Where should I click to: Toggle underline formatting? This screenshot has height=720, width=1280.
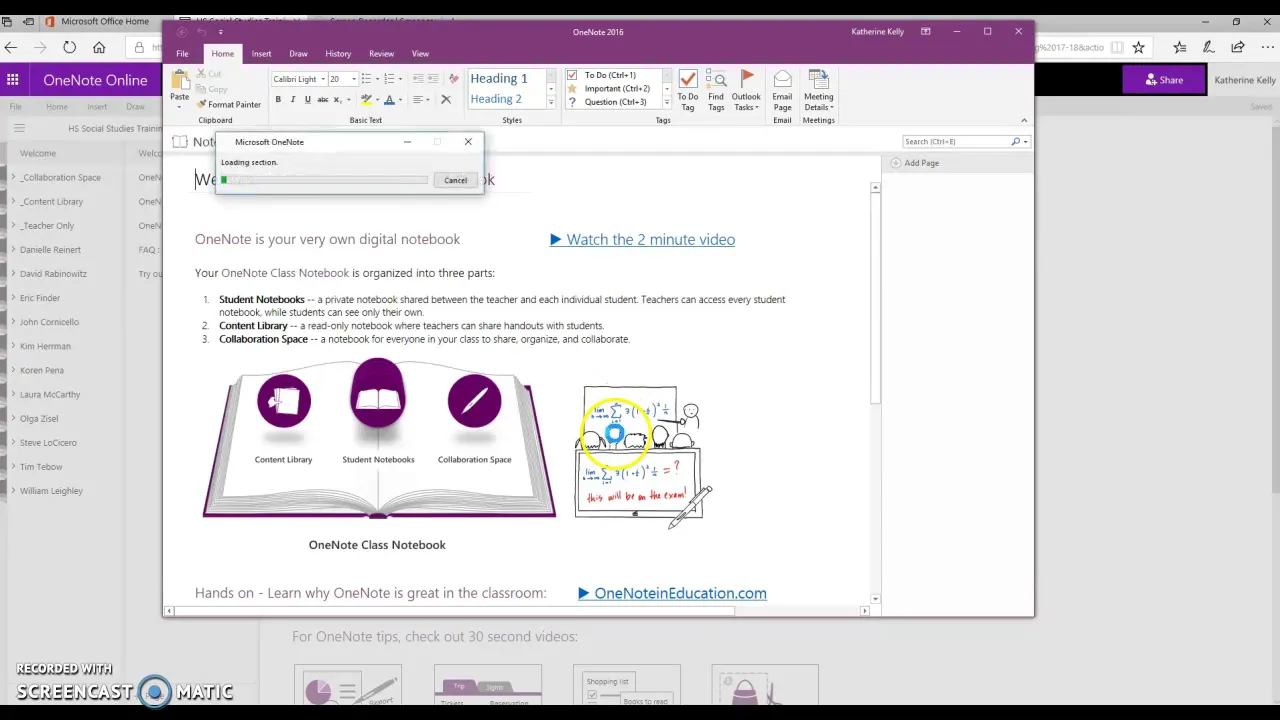[x=307, y=99]
